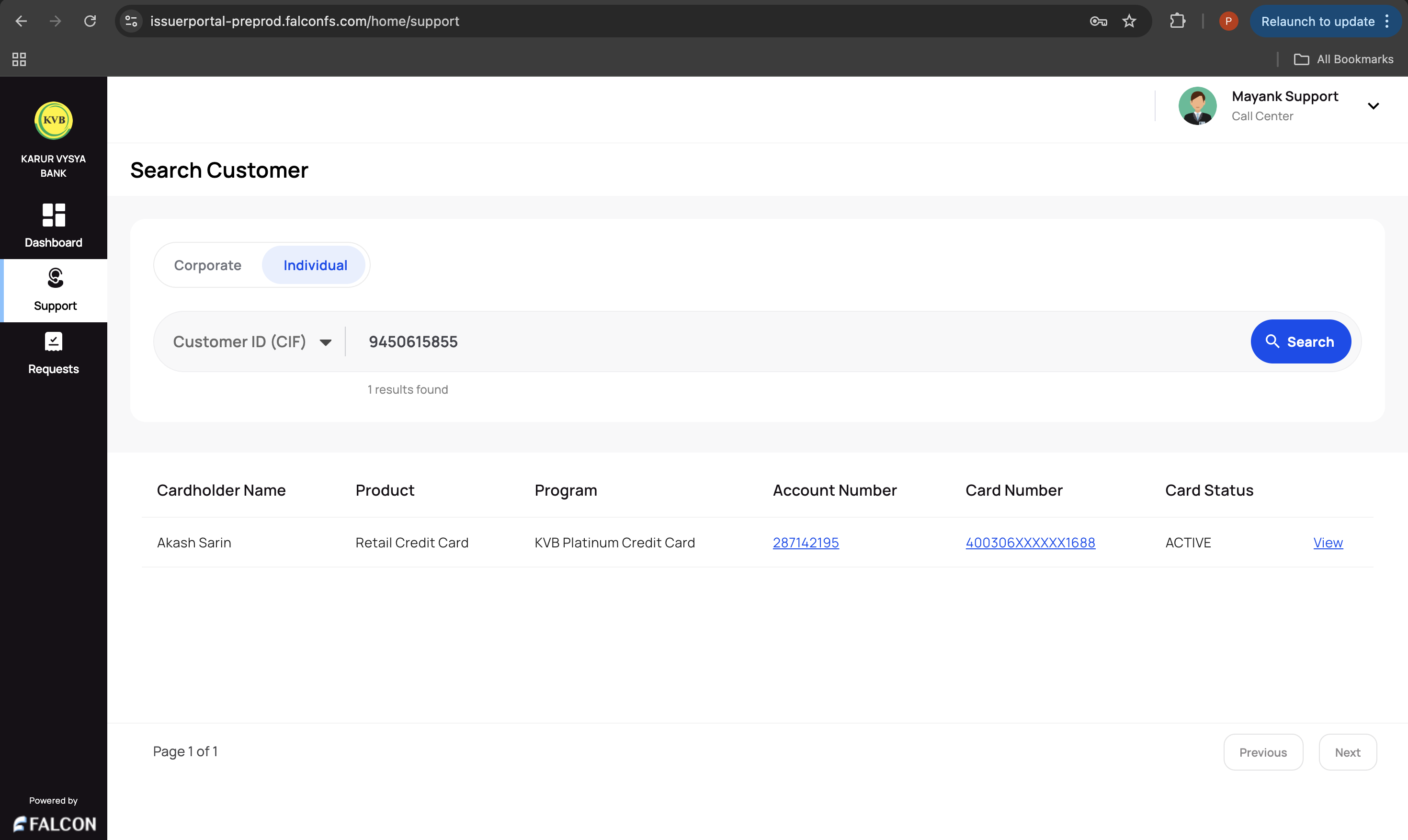Bookmark page with star icon
The width and height of the screenshot is (1408, 840).
[x=1129, y=22]
